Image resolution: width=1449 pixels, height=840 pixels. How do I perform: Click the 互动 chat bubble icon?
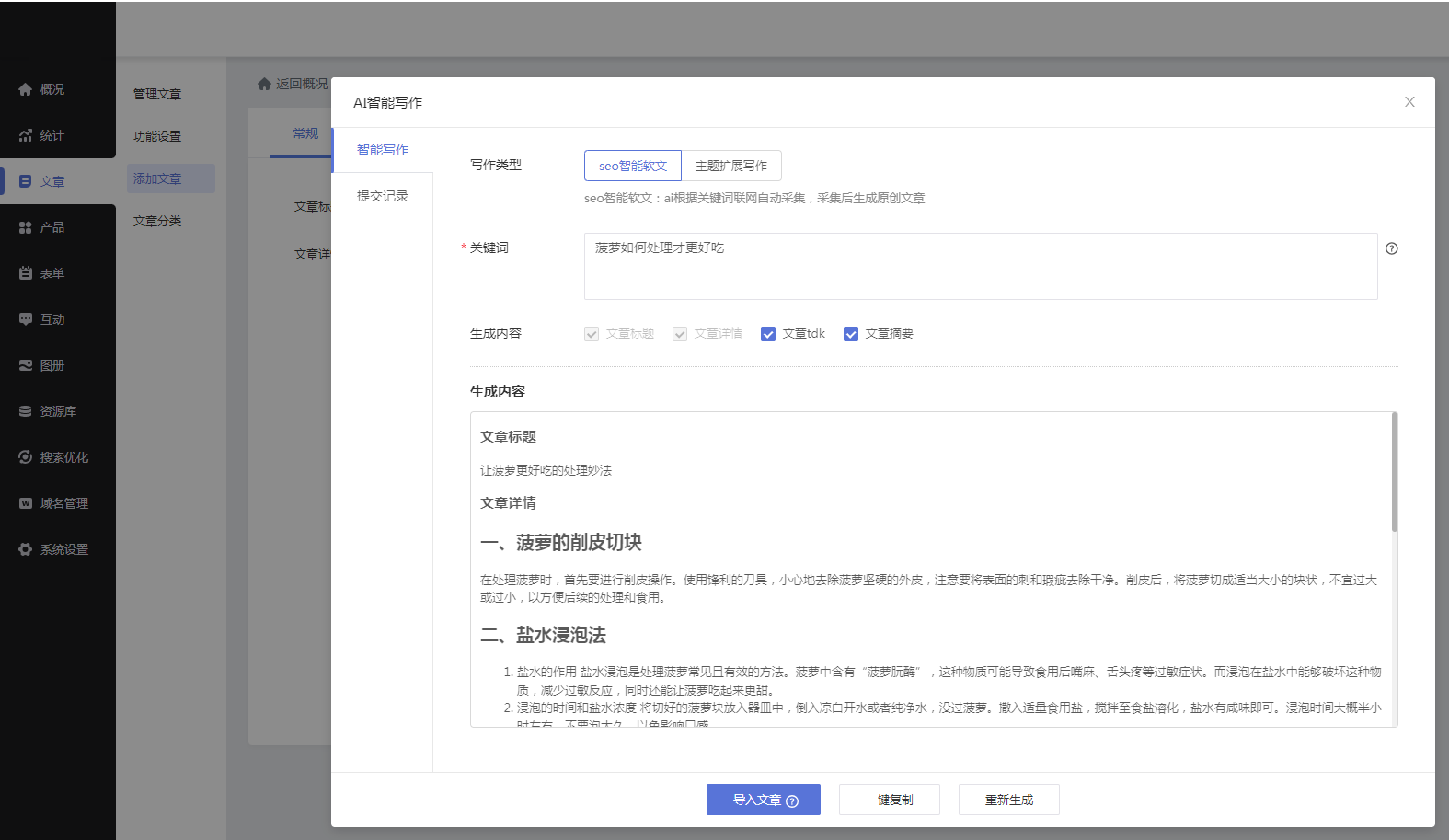[x=25, y=319]
